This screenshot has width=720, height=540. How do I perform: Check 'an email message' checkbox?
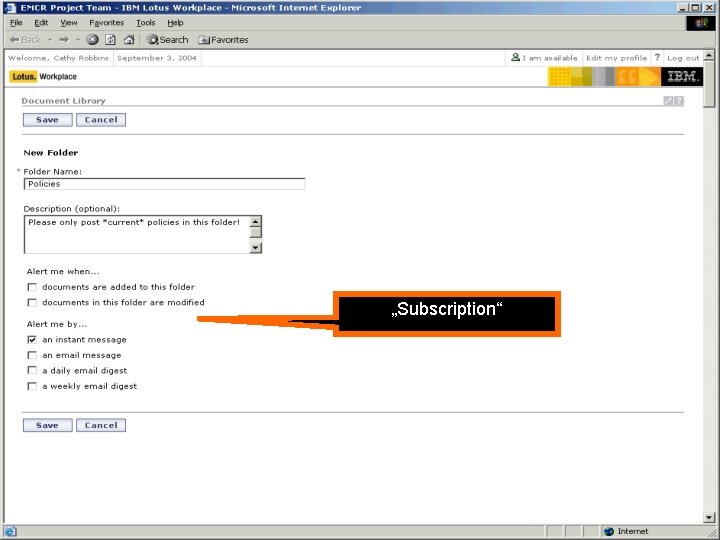(x=32, y=355)
